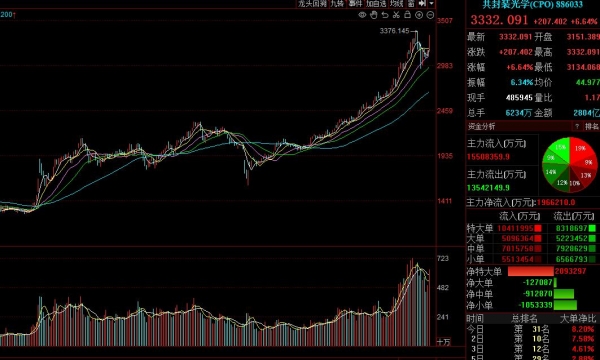Click the 大单净比 column header
The width and height of the screenshot is (600, 360).
(578, 319)
